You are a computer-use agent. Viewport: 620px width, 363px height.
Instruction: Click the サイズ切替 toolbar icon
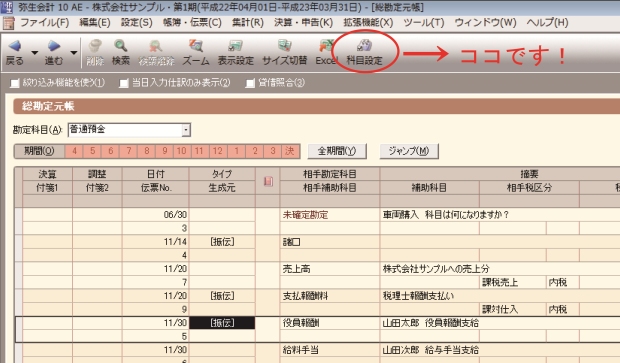coord(284,46)
